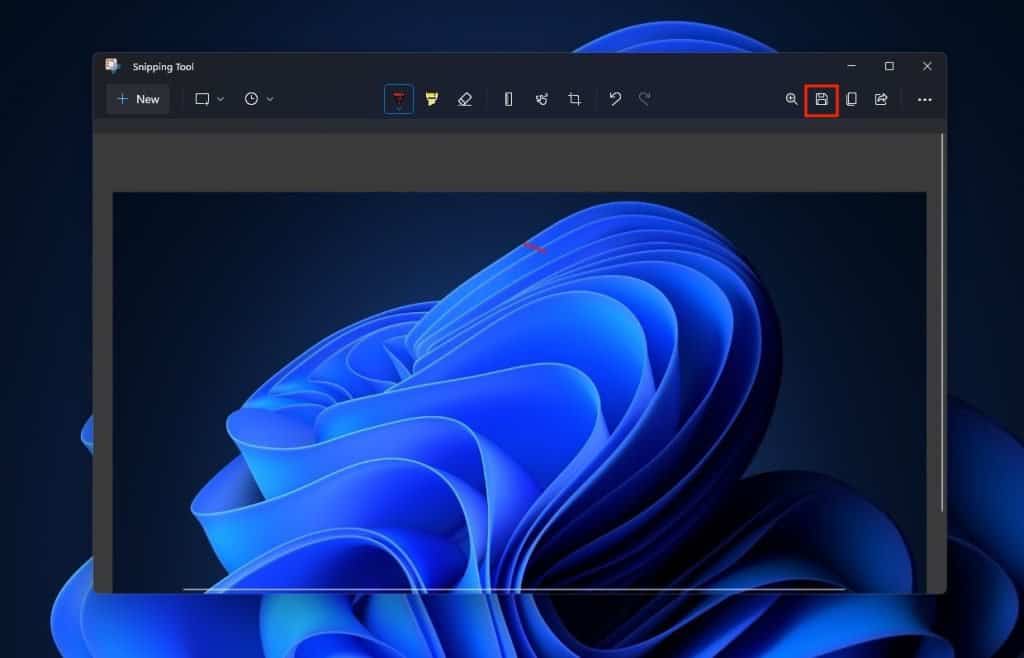The width and height of the screenshot is (1024, 658).
Task: Start a New snip
Action: (137, 99)
